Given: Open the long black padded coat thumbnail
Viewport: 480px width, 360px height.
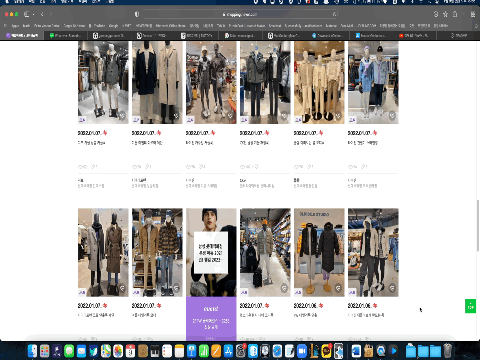Looking at the screenshot, I should pyautogui.click(x=319, y=252).
